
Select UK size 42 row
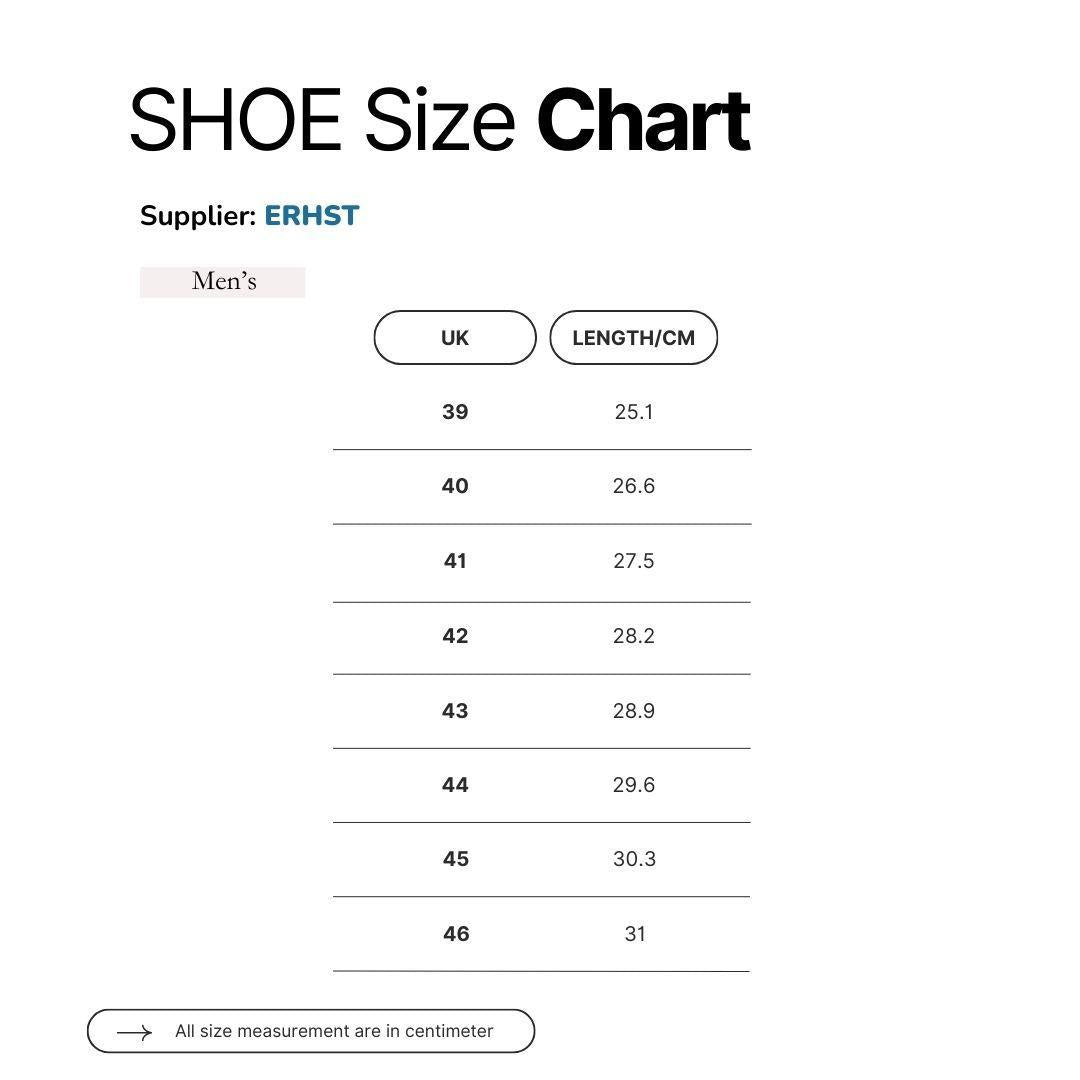pyautogui.click(x=542, y=636)
